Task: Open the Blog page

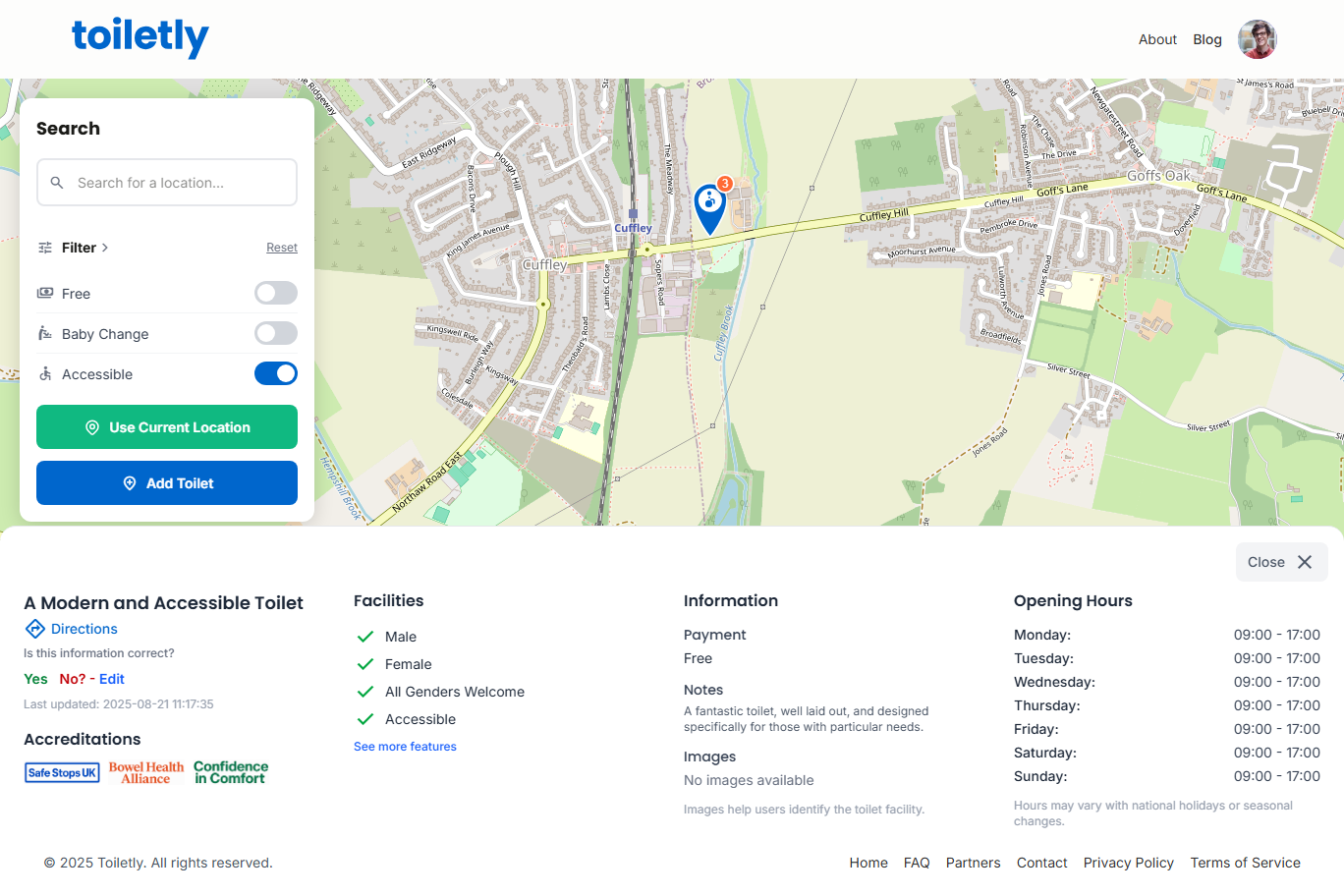Action: [x=1207, y=39]
